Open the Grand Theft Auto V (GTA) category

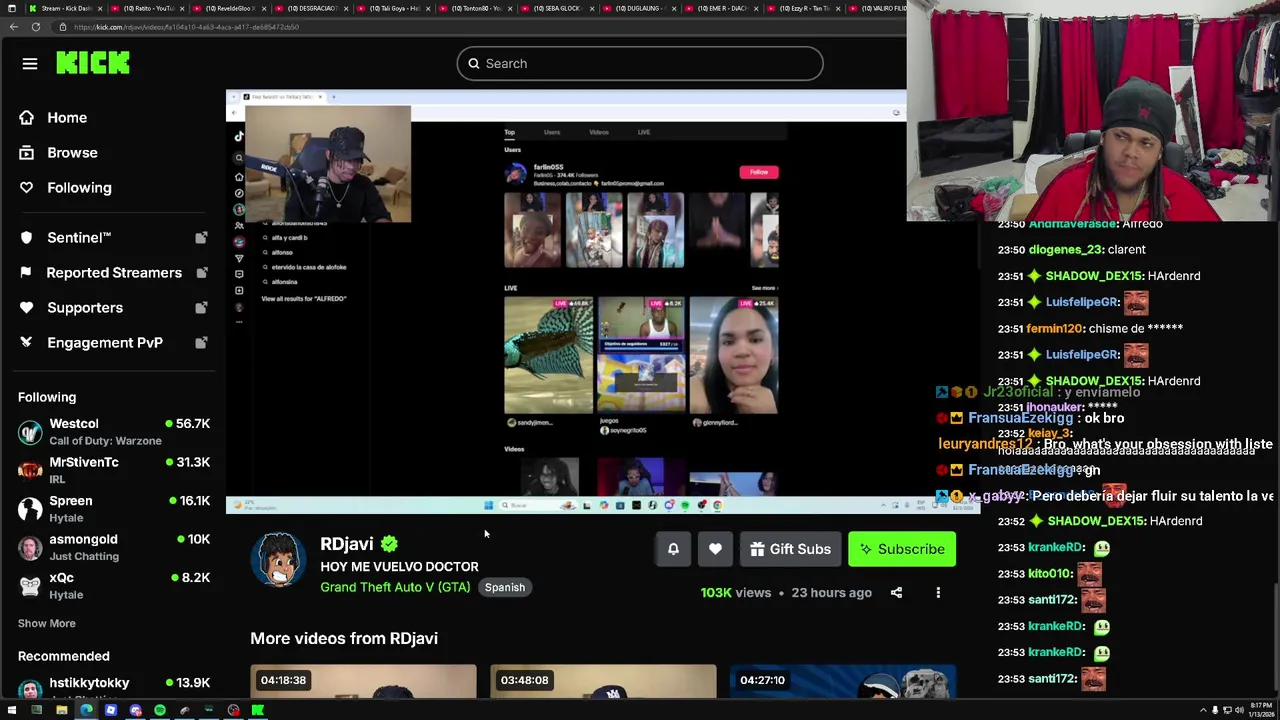pyautogui.click(x=395, y=587)
